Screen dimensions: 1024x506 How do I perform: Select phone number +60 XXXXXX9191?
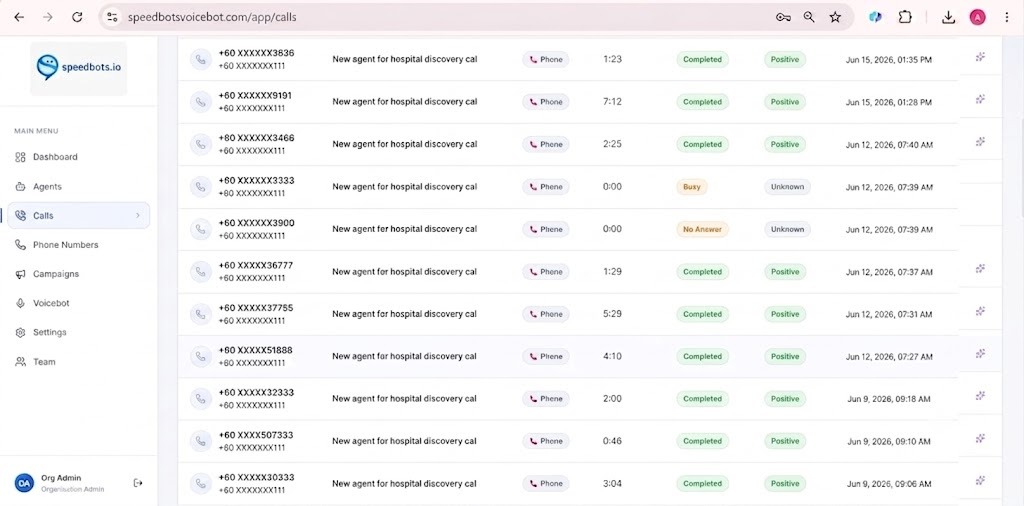click(x=255, y=95)
